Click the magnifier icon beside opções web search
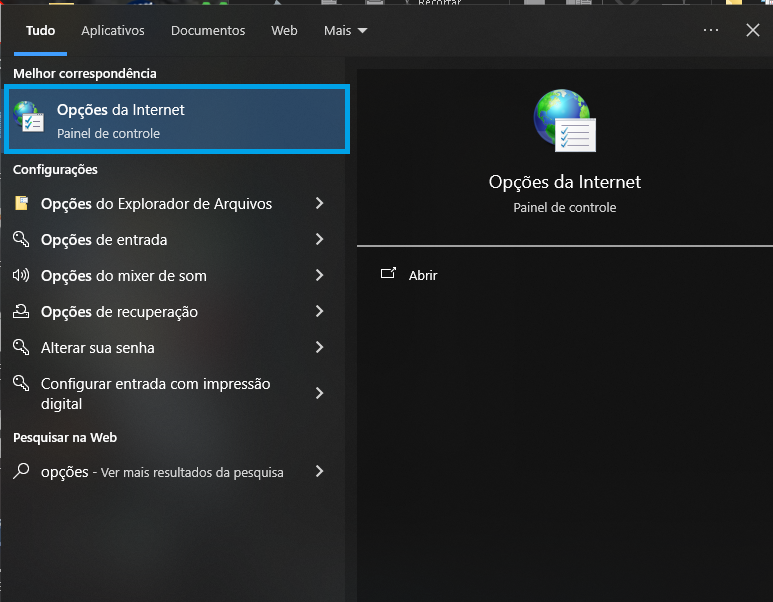Image resolution: width=773 pixels, height=602 pixels. [x=21, y=471]
